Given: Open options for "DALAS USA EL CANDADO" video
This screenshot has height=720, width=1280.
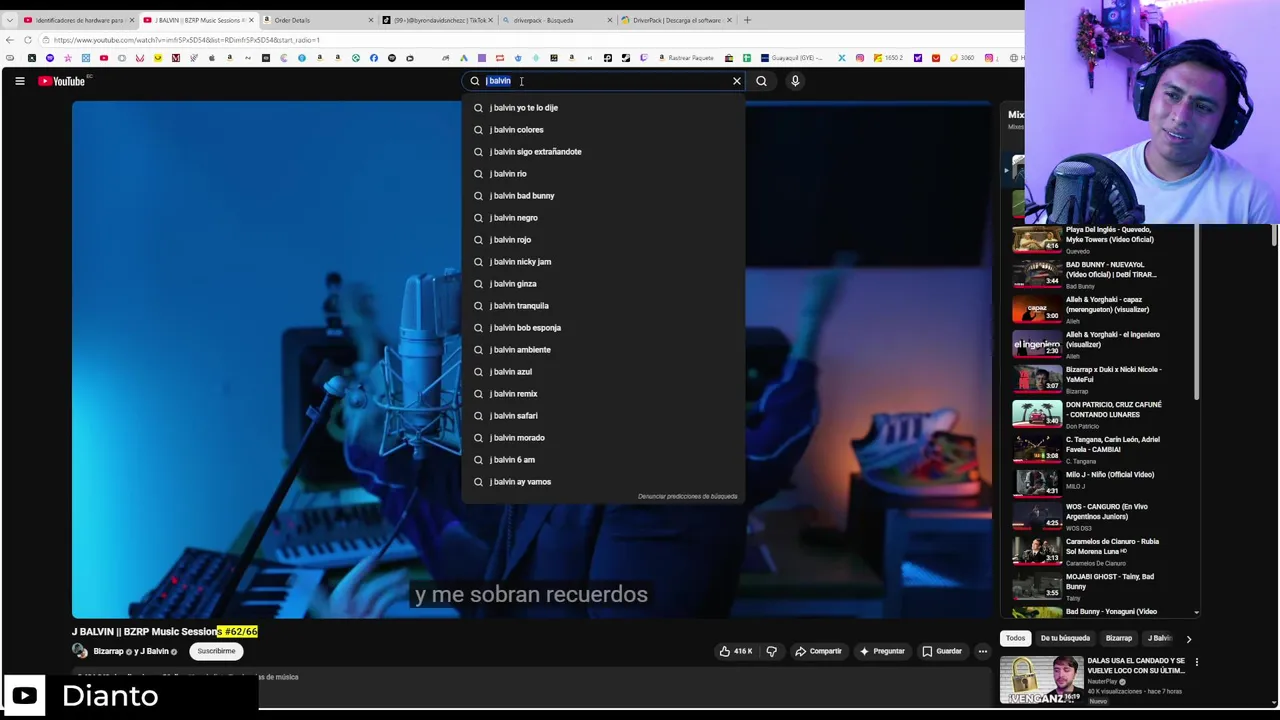Looking at the screenshot, I should [x=1196, y=662].
